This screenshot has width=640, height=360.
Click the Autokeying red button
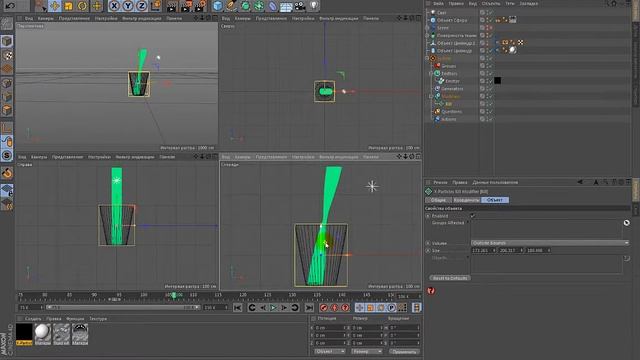[x=334, y=308]
